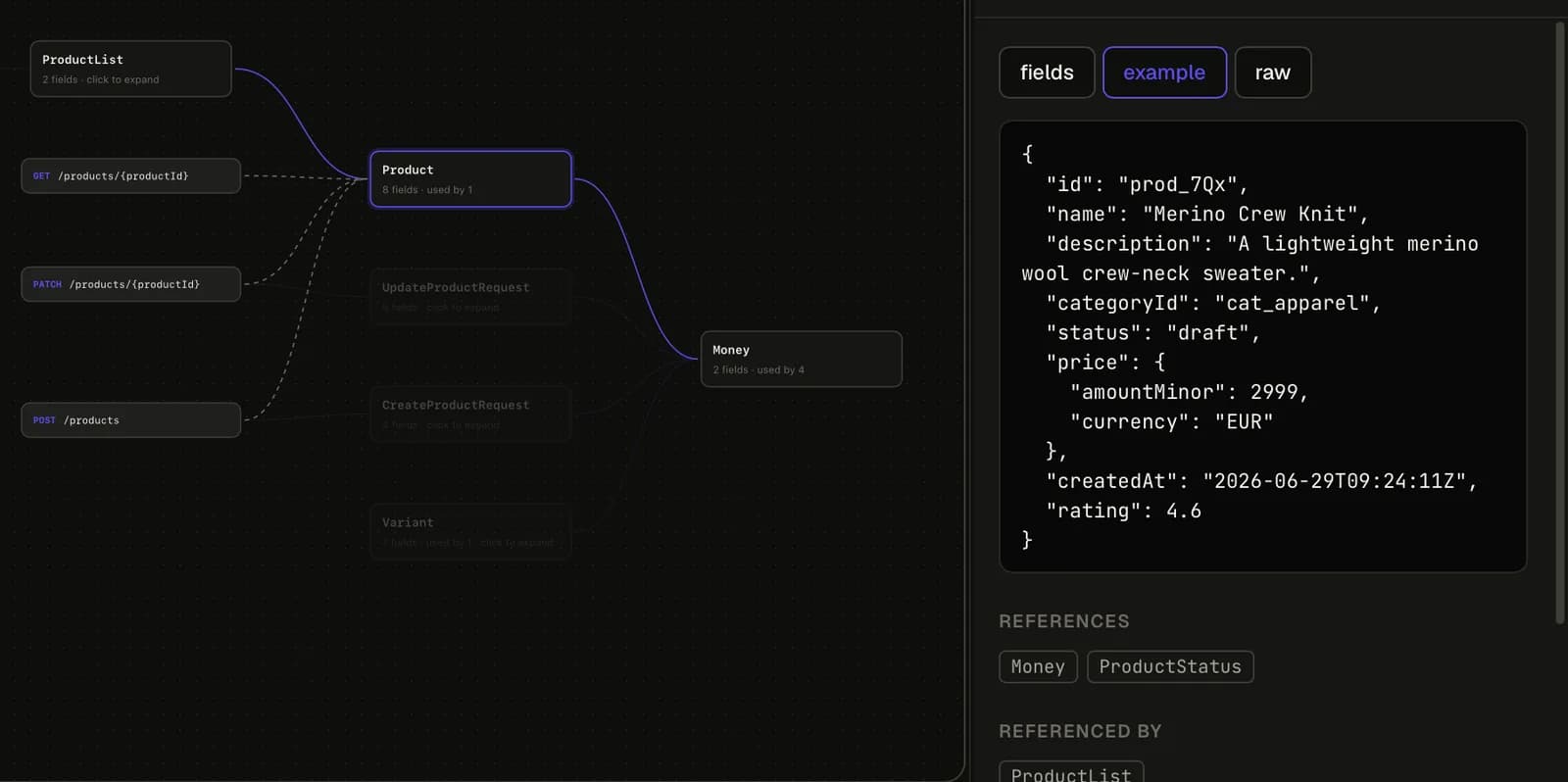
Task: Click the amountMinor 2999 value
Action: [x=1274, y=392]
